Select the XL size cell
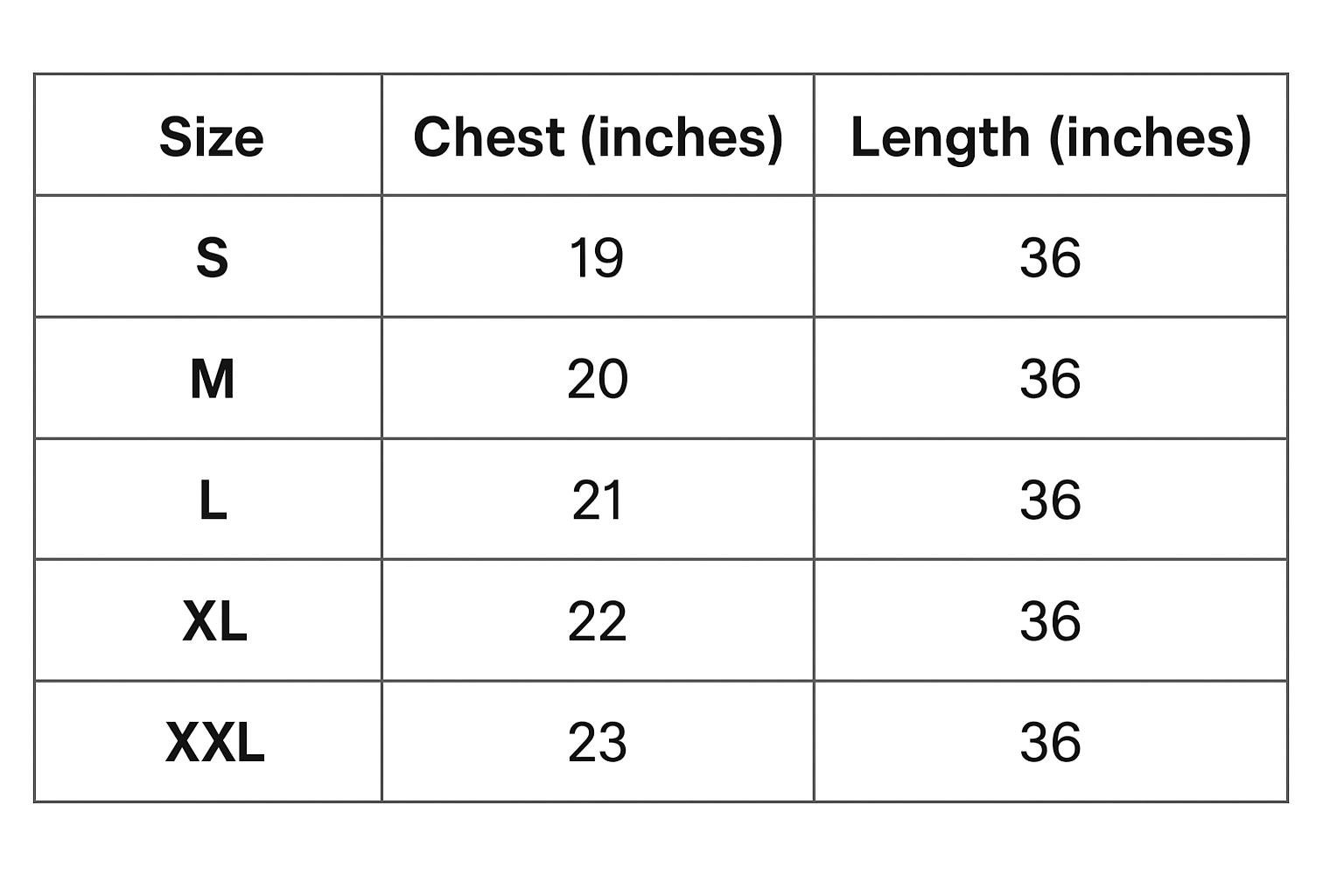The image size is (1344, 896). (214, 622)
